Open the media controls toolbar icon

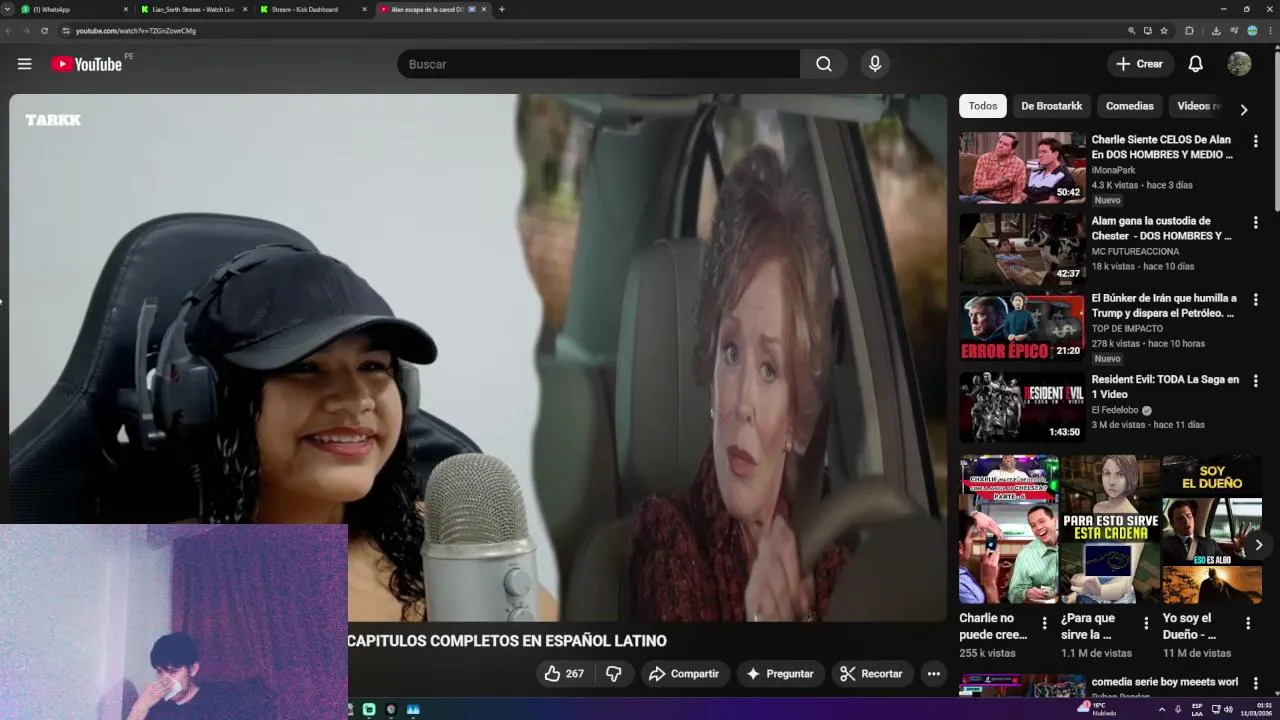point(1235,31)
